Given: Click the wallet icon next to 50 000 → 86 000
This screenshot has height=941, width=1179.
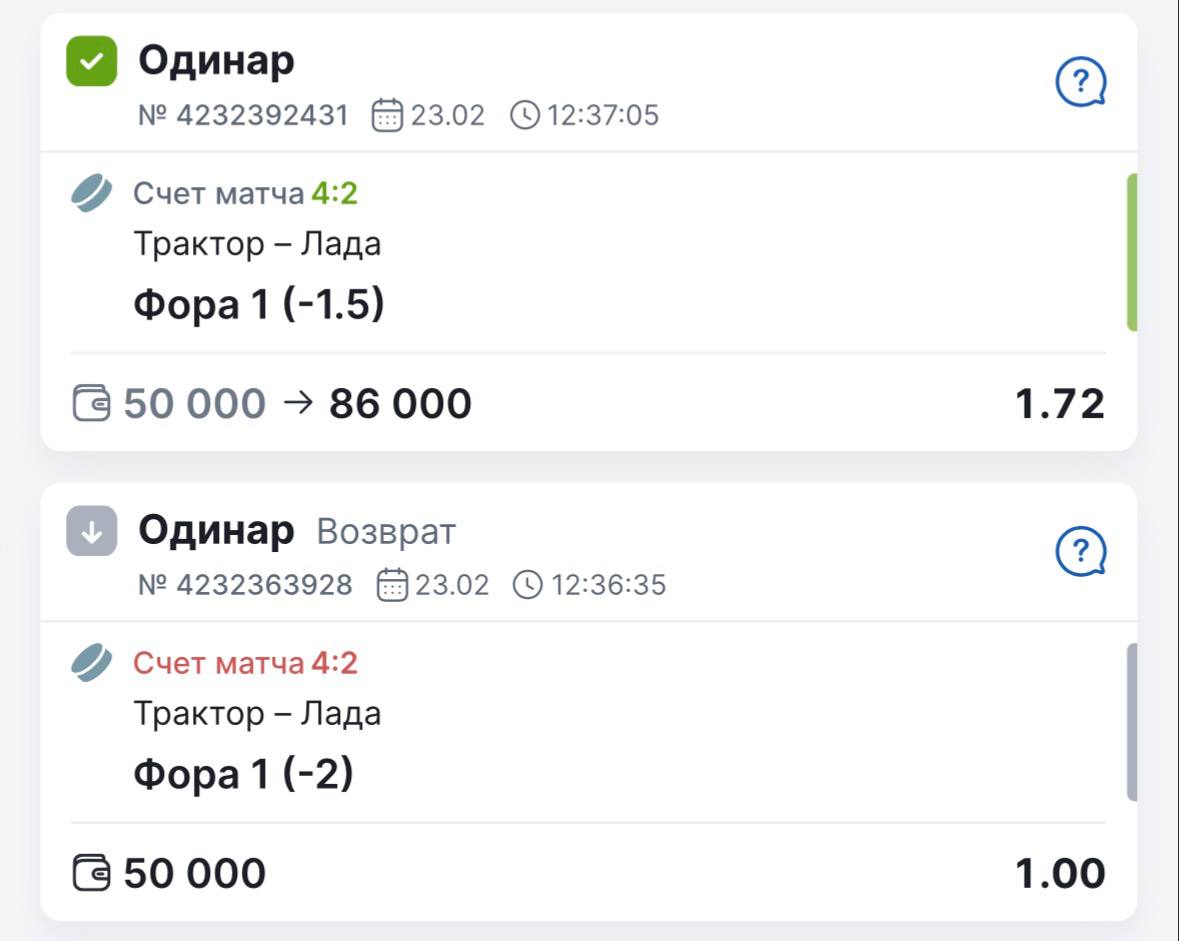Looking at the screenshot, I should coord(92,404).
